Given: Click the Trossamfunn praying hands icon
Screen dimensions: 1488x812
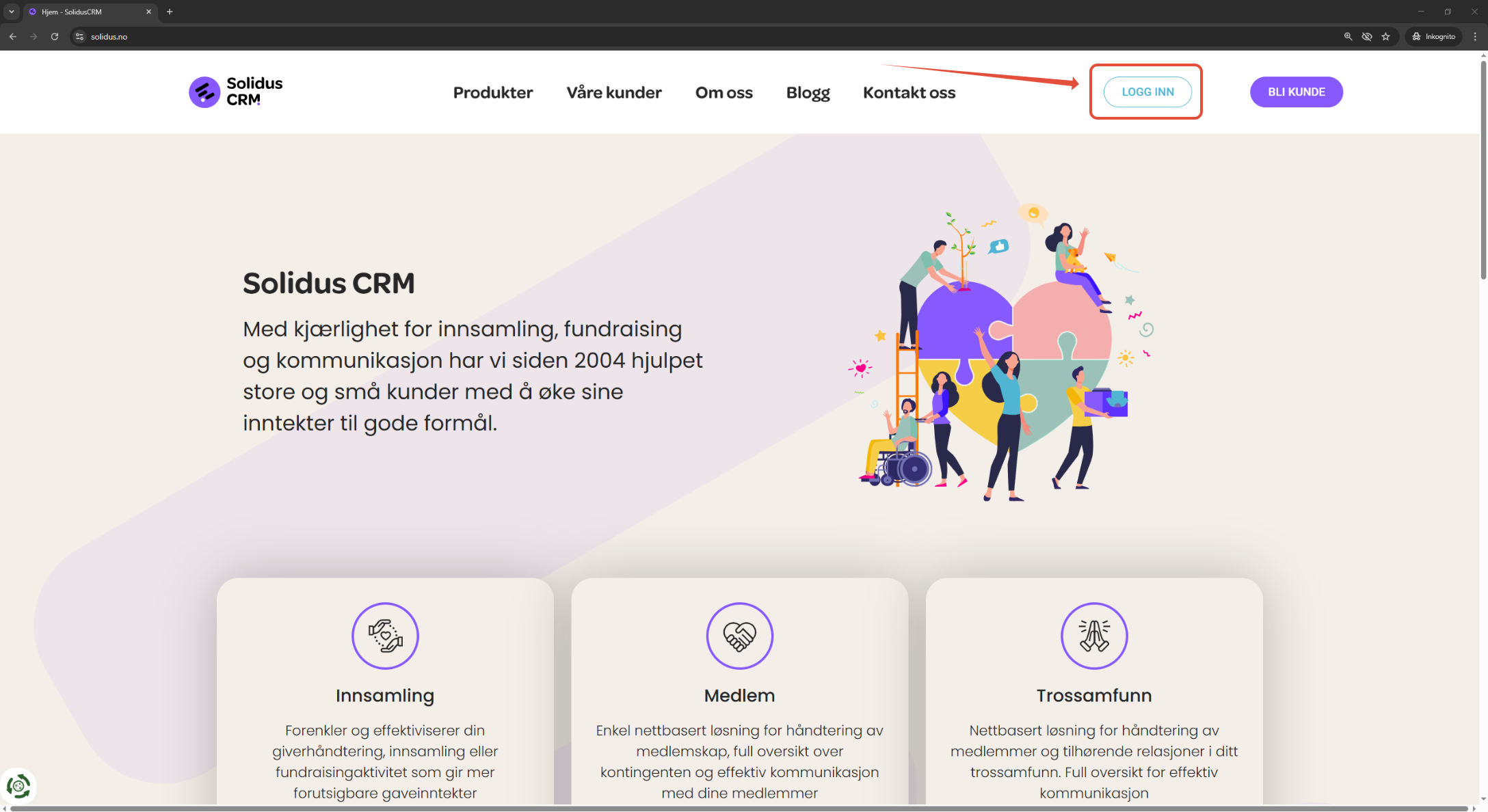Looking at the screenshot, I should coord(1093,636).
